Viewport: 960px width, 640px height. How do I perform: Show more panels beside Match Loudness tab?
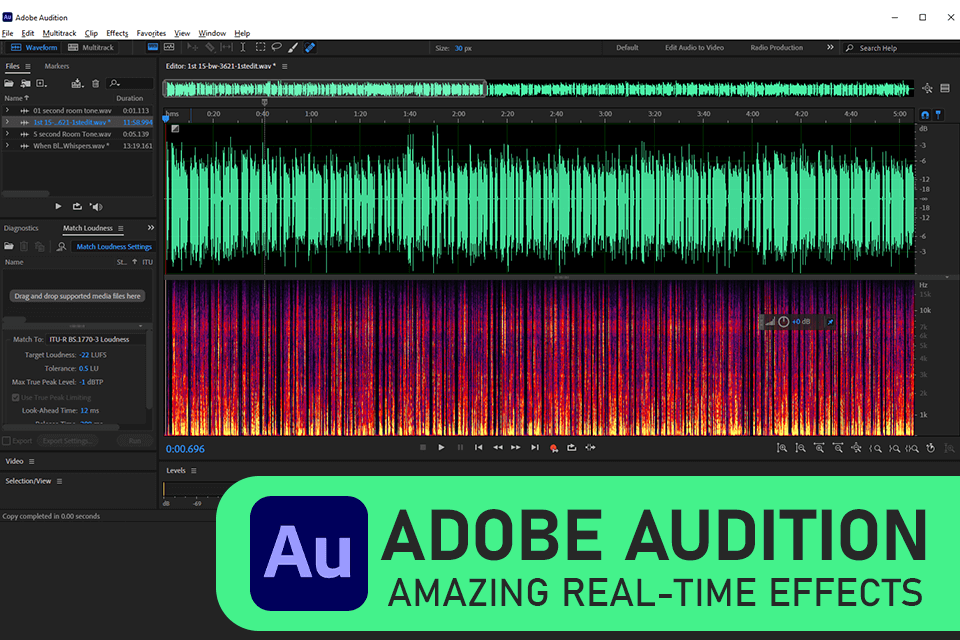click(x=151, y=228)
